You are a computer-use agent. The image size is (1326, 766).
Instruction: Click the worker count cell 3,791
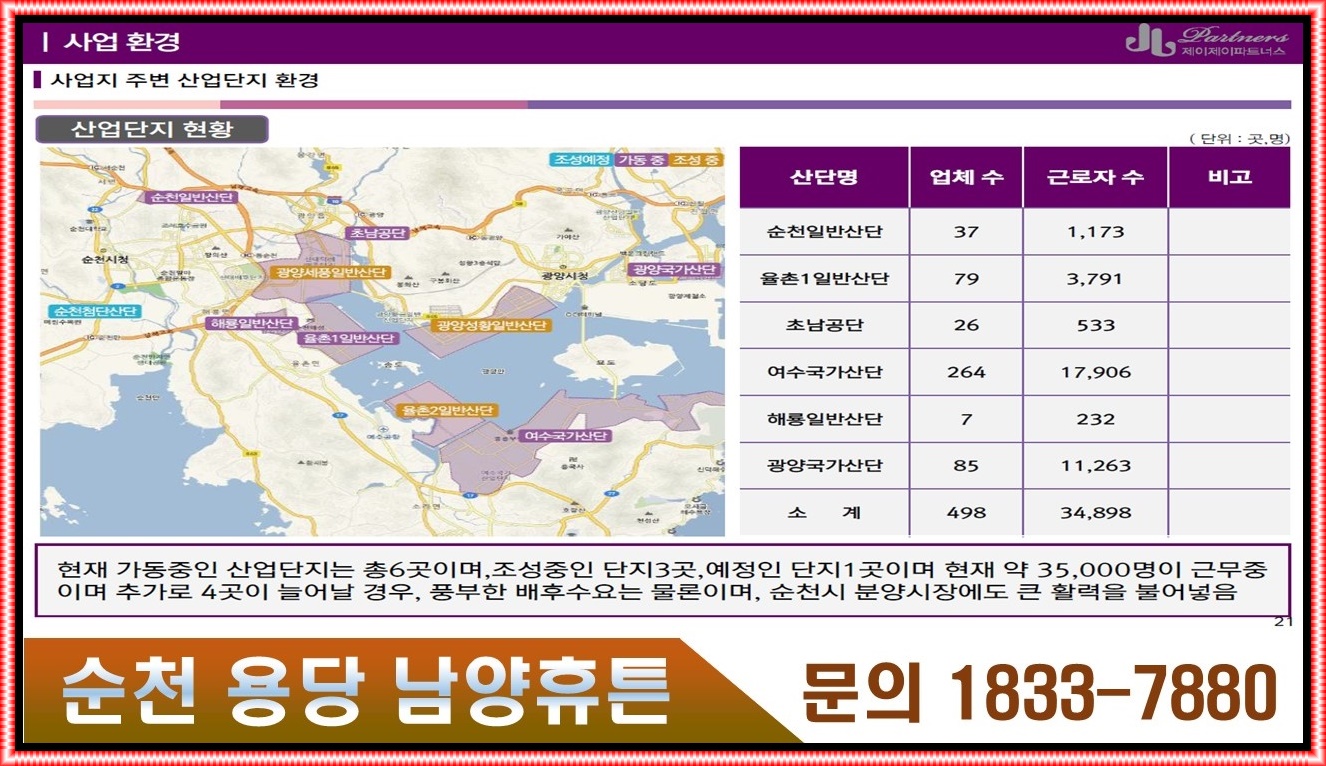click(1096, 279)
